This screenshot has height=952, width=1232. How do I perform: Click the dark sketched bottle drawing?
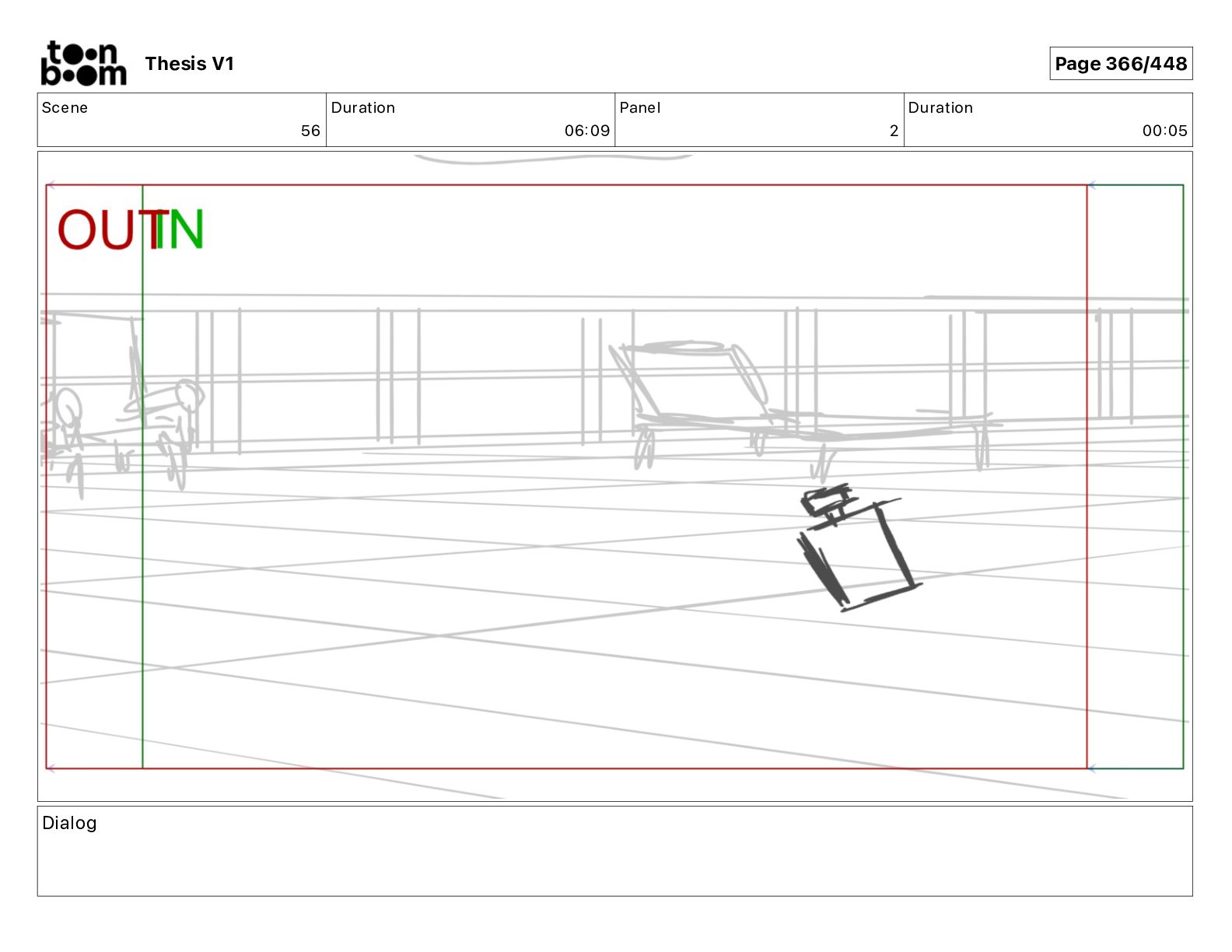point(859,548)
